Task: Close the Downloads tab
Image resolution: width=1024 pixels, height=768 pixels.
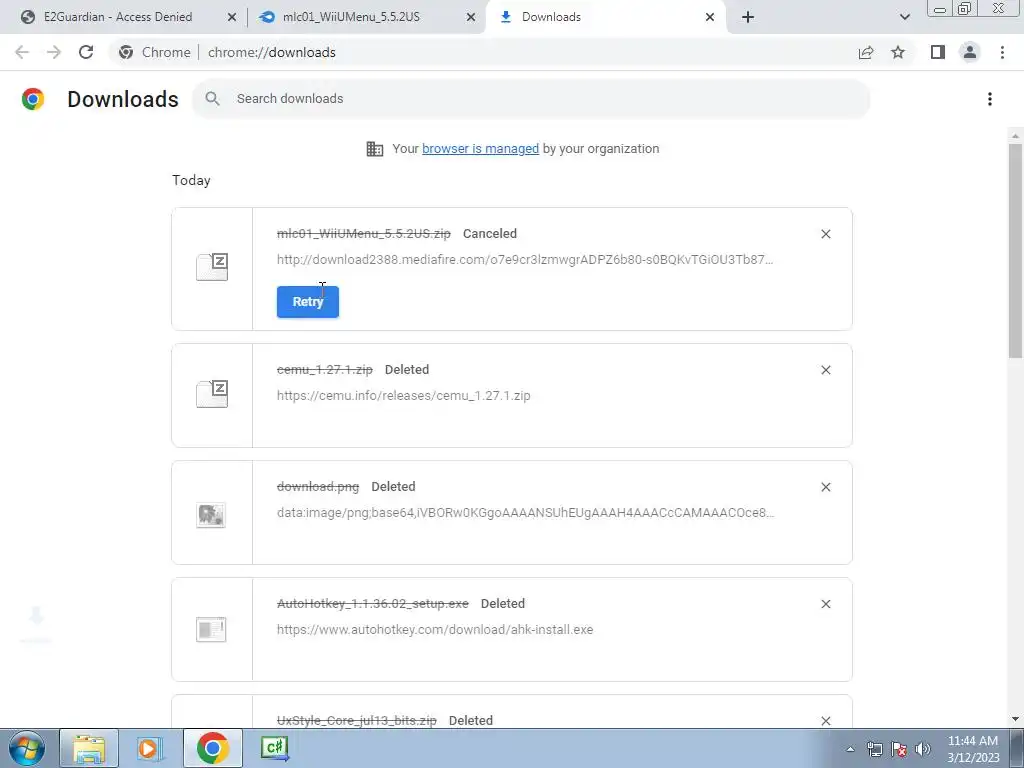Action: [x=710, y=17]
